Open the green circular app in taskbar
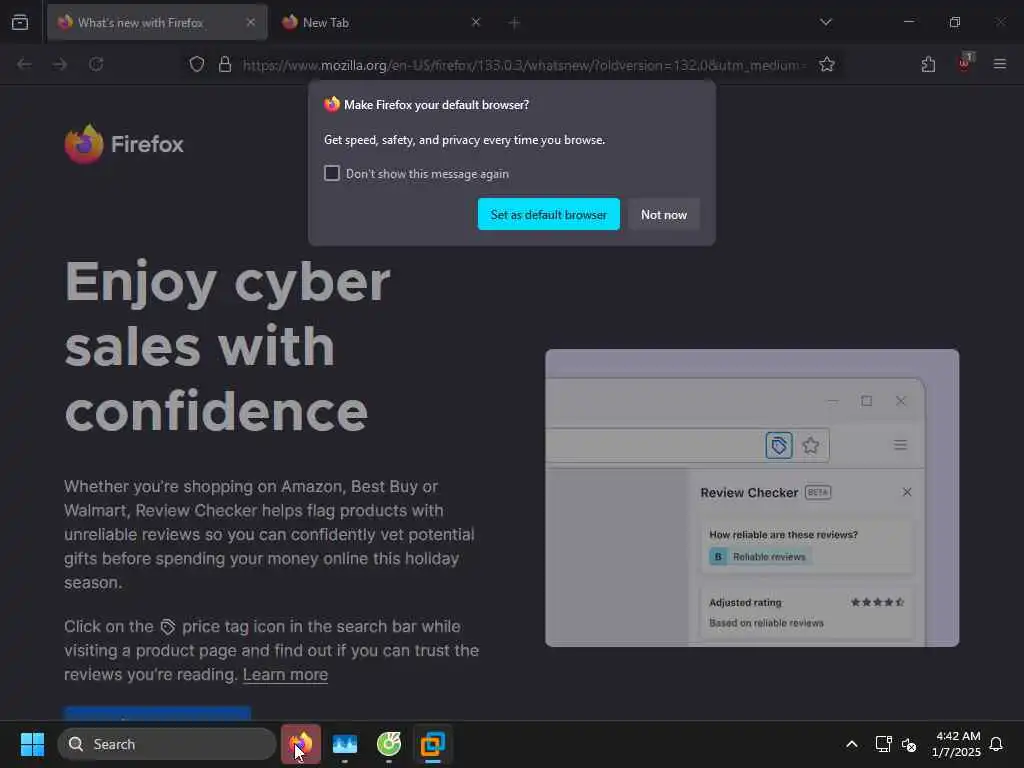This screenshot has height=768, width=1024. click(x=389, y=744)
